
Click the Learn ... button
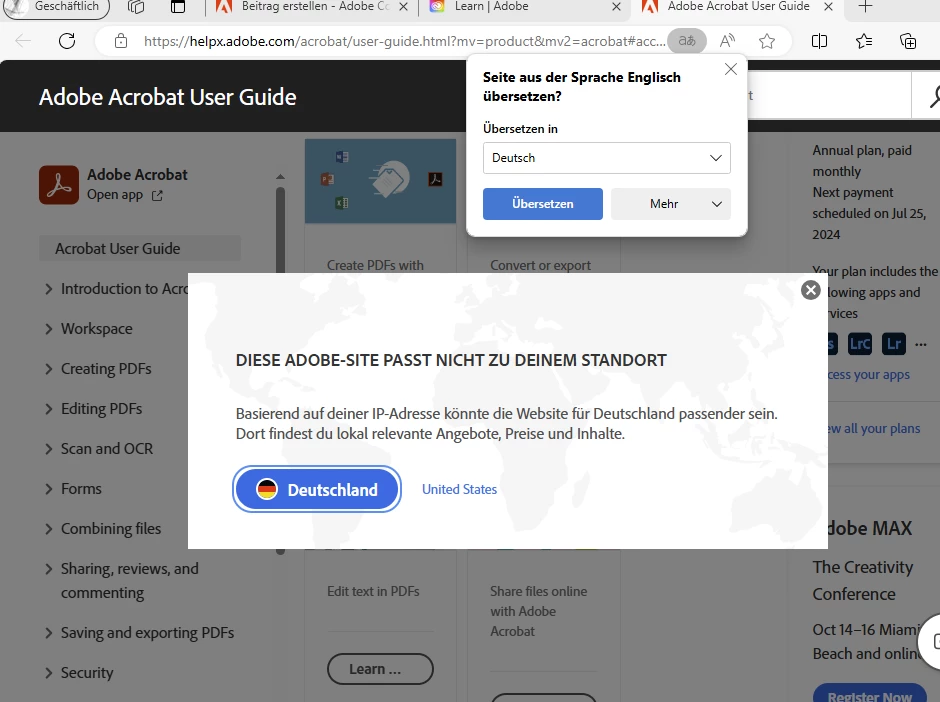point(380,669)
